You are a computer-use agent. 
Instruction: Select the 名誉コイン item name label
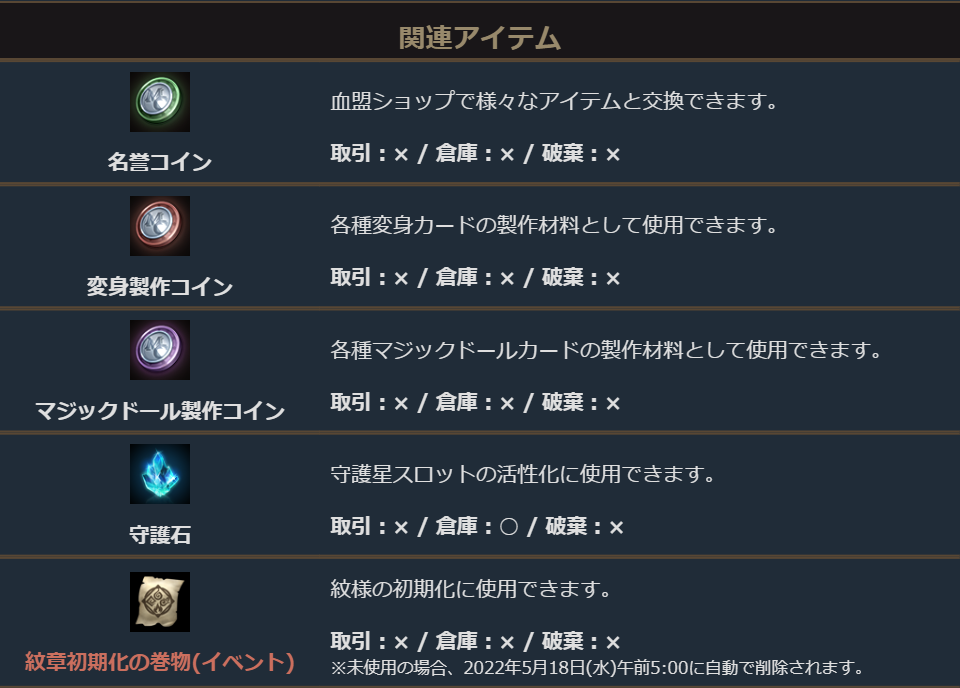coord(160,162)
